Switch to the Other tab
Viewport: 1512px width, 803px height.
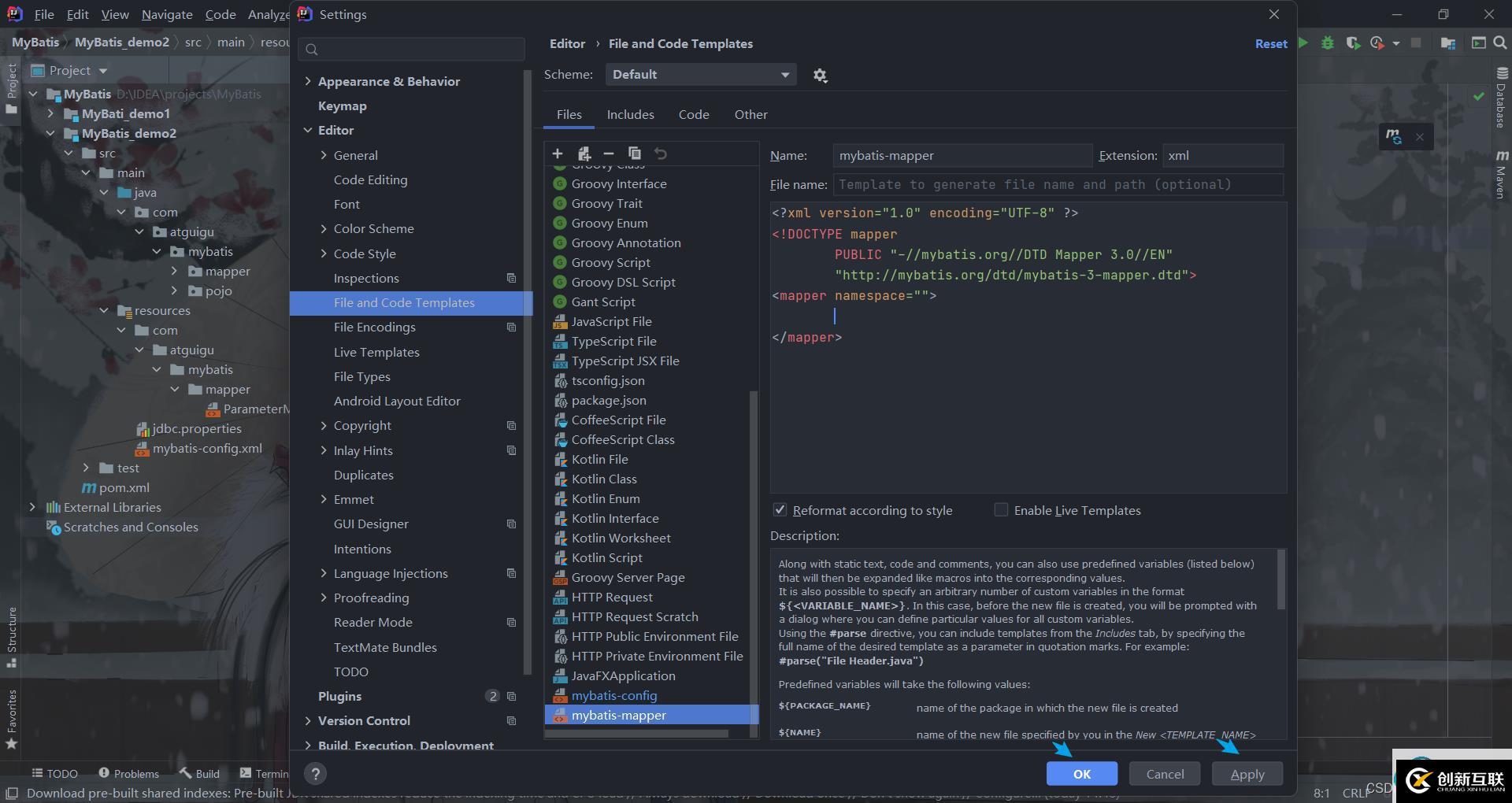750,114
